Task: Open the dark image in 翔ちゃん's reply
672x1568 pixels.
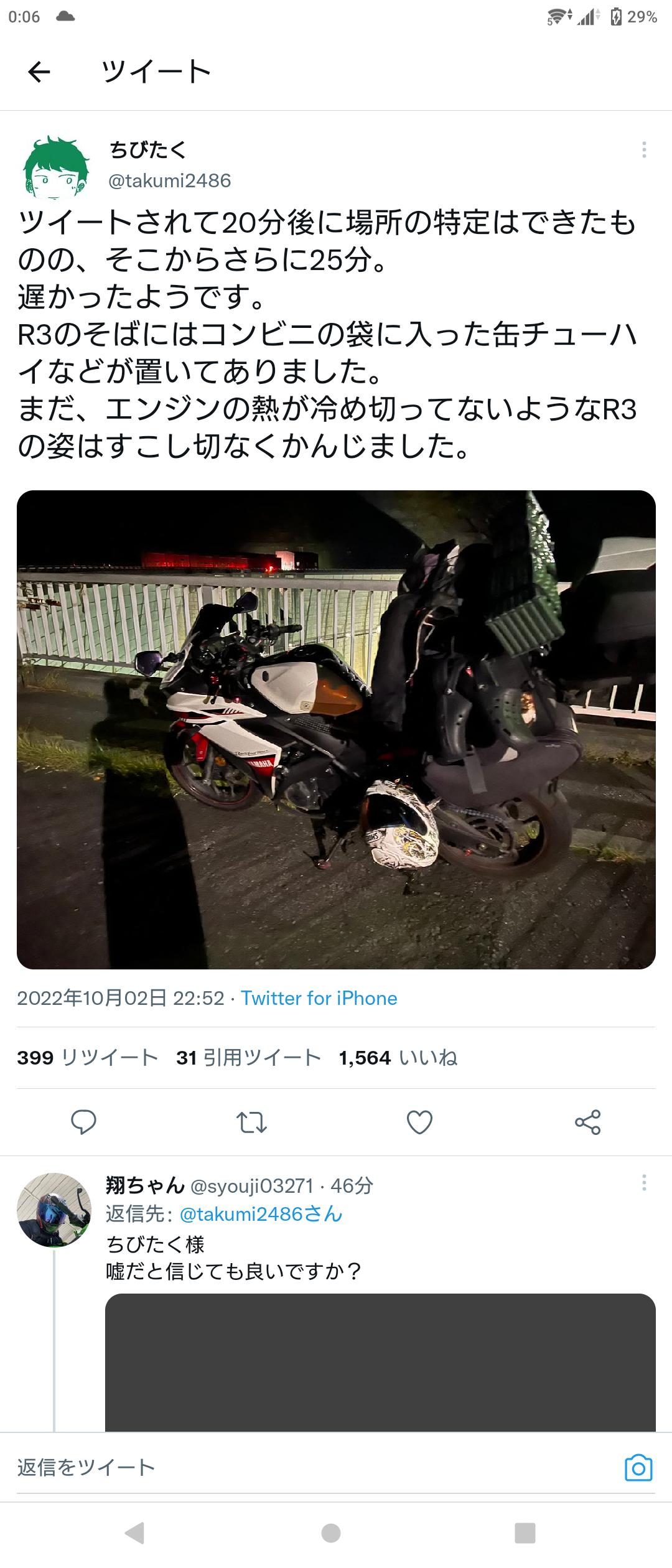Action: tap(380, 1363)
